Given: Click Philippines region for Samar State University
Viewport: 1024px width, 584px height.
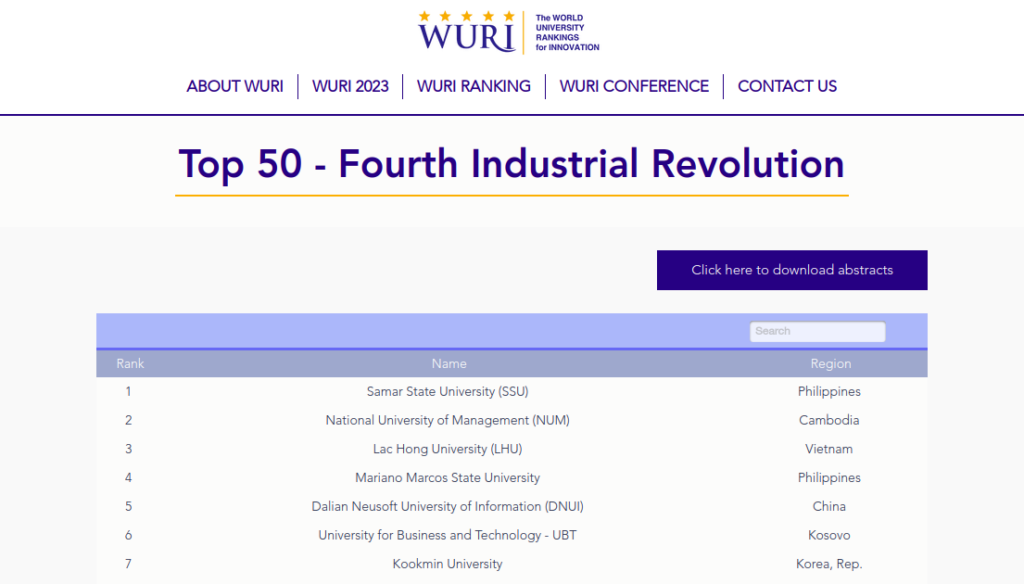Looking at the screenshot, I should pos(829,391).
